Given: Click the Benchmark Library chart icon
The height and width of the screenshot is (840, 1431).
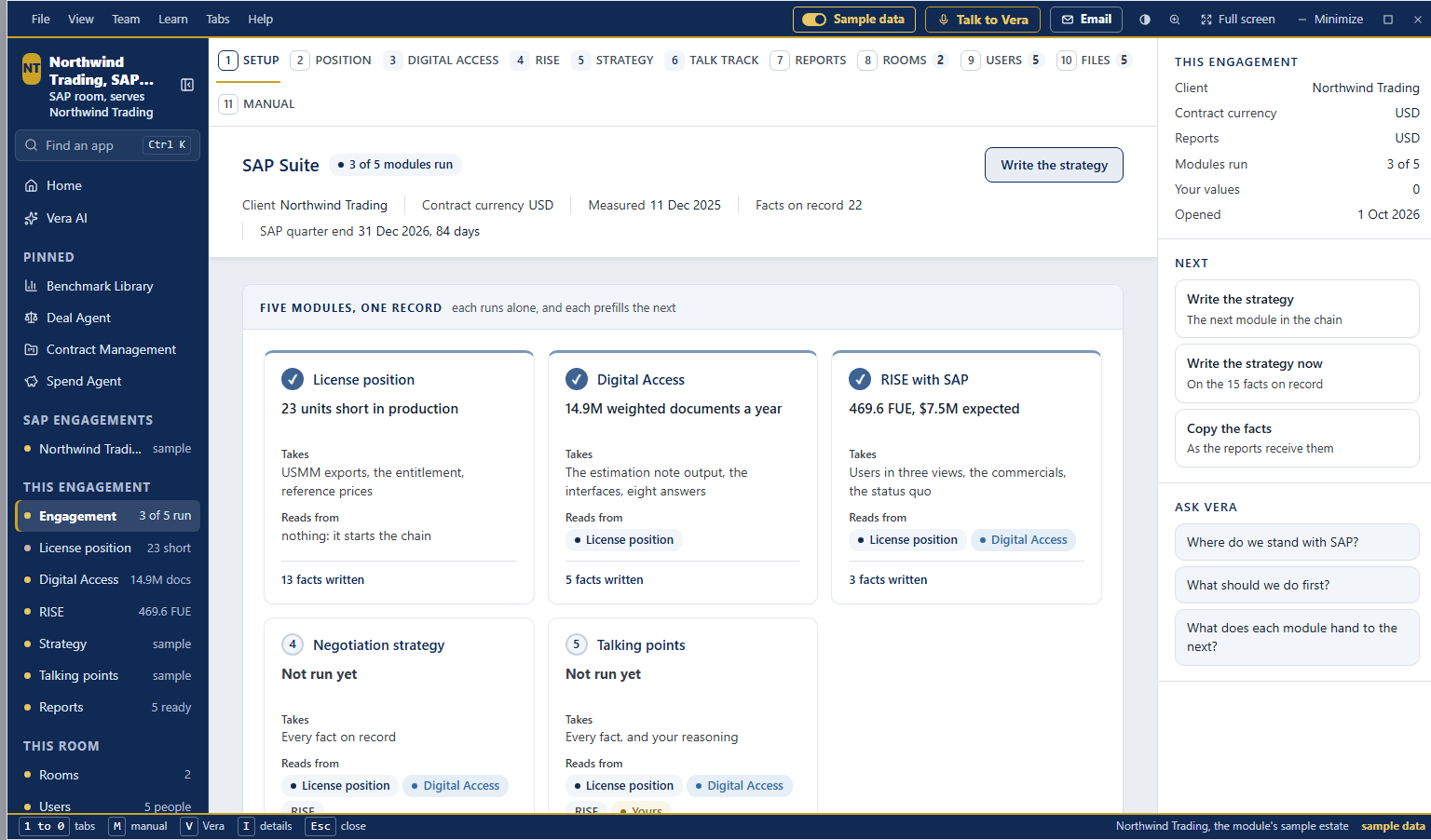Looking at the screenshot, I should click(x=32, y=286).
